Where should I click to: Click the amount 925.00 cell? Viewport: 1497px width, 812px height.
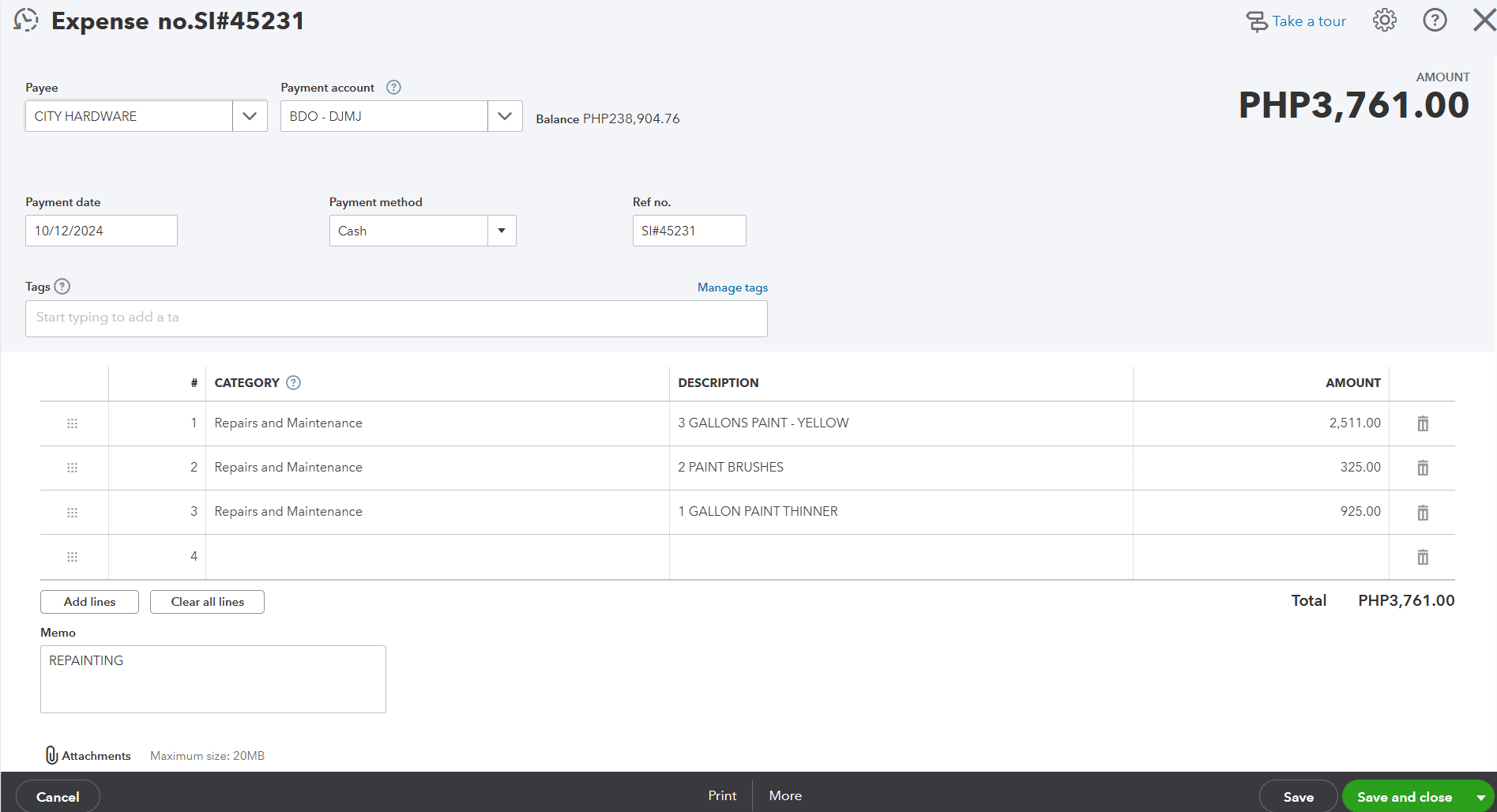(1261, 512)
